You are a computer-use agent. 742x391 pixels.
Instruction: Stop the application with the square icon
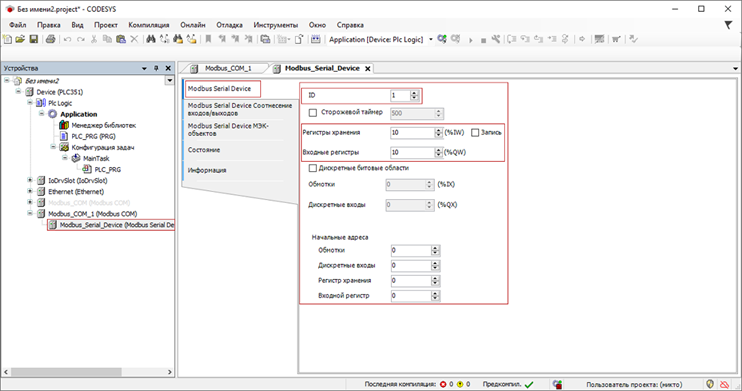[483, 41]
